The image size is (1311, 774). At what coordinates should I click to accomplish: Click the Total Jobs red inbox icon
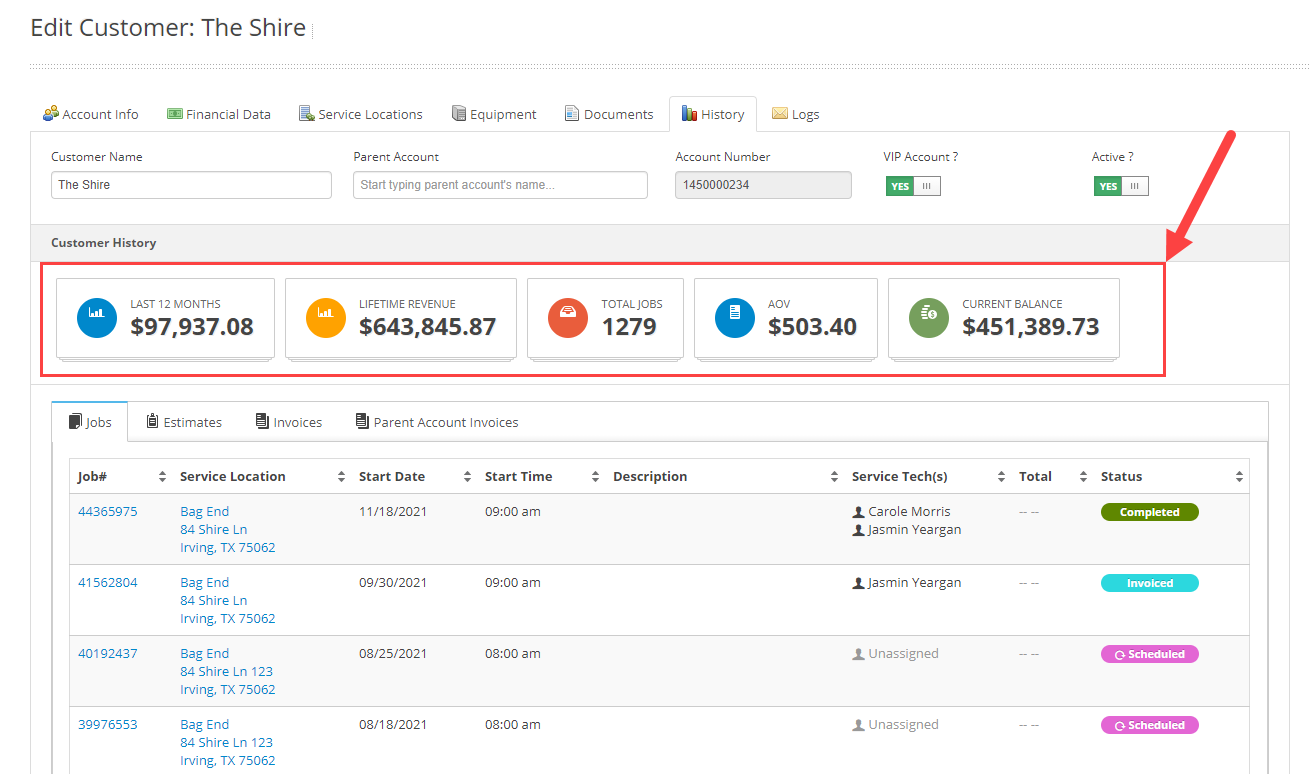[568, 318]
